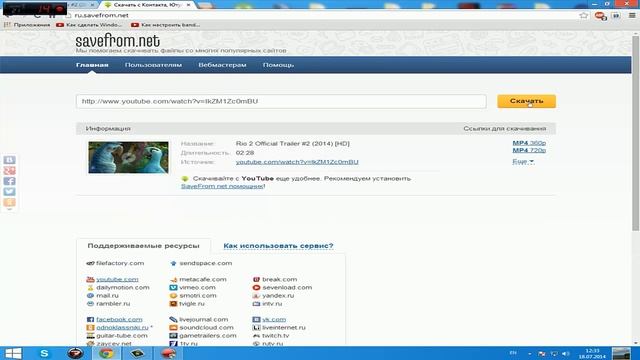Click the red adblock extension icon

pyautogui.click(x=600, y=16)
